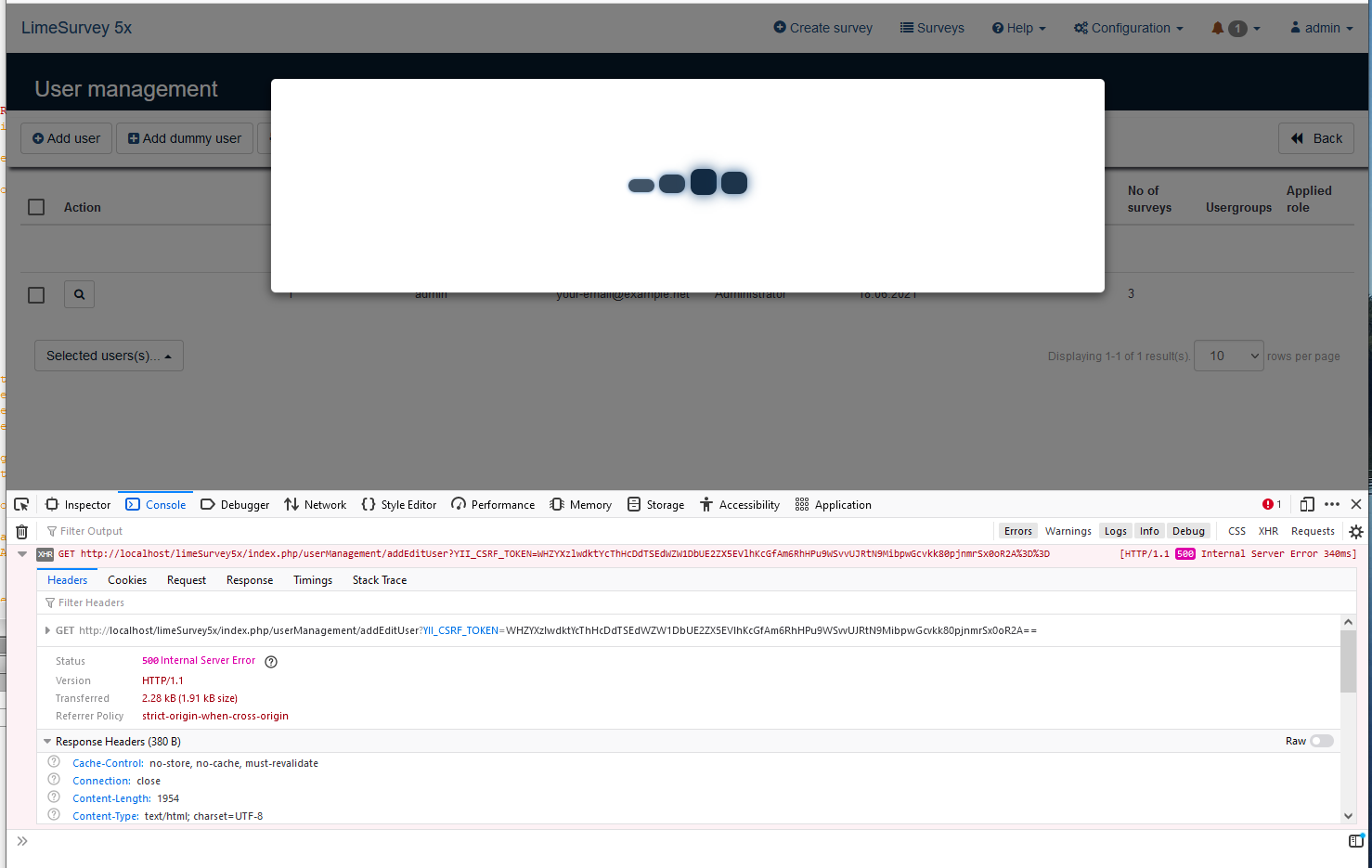This screenshot has height=868, width=1372.
Task: Expand the GET URL details arrow
Action: [47, 630]
